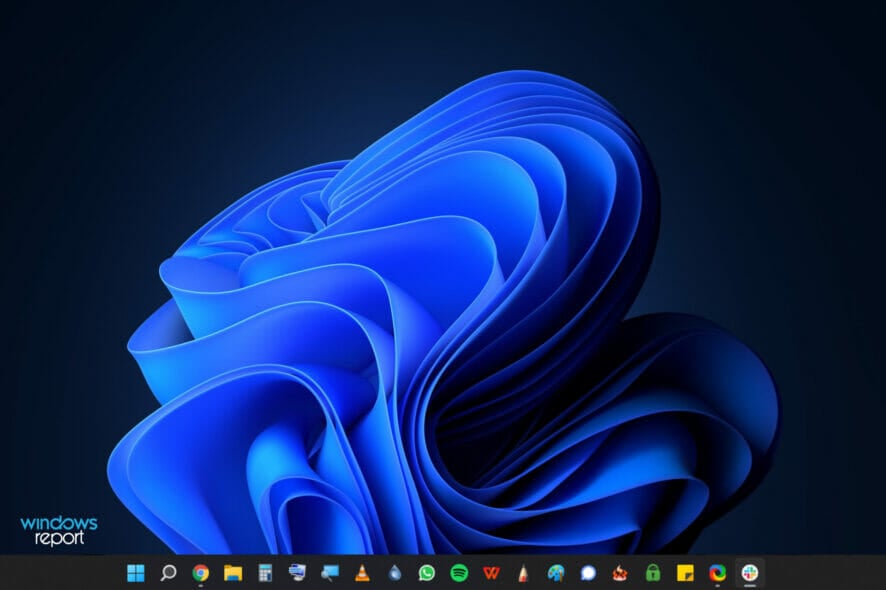Image resolution: width=886 pixels, height=590 pixels.
Task: Launch Spotify from taskbar
Action: (x=459, y=572)
